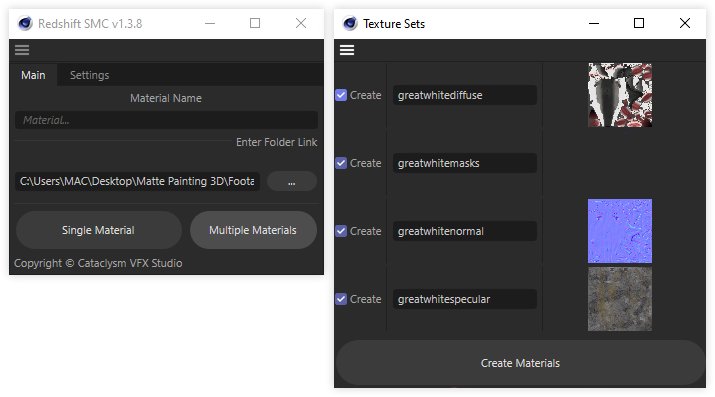Click the Create Materials button
715x397 pixels.
520,363
